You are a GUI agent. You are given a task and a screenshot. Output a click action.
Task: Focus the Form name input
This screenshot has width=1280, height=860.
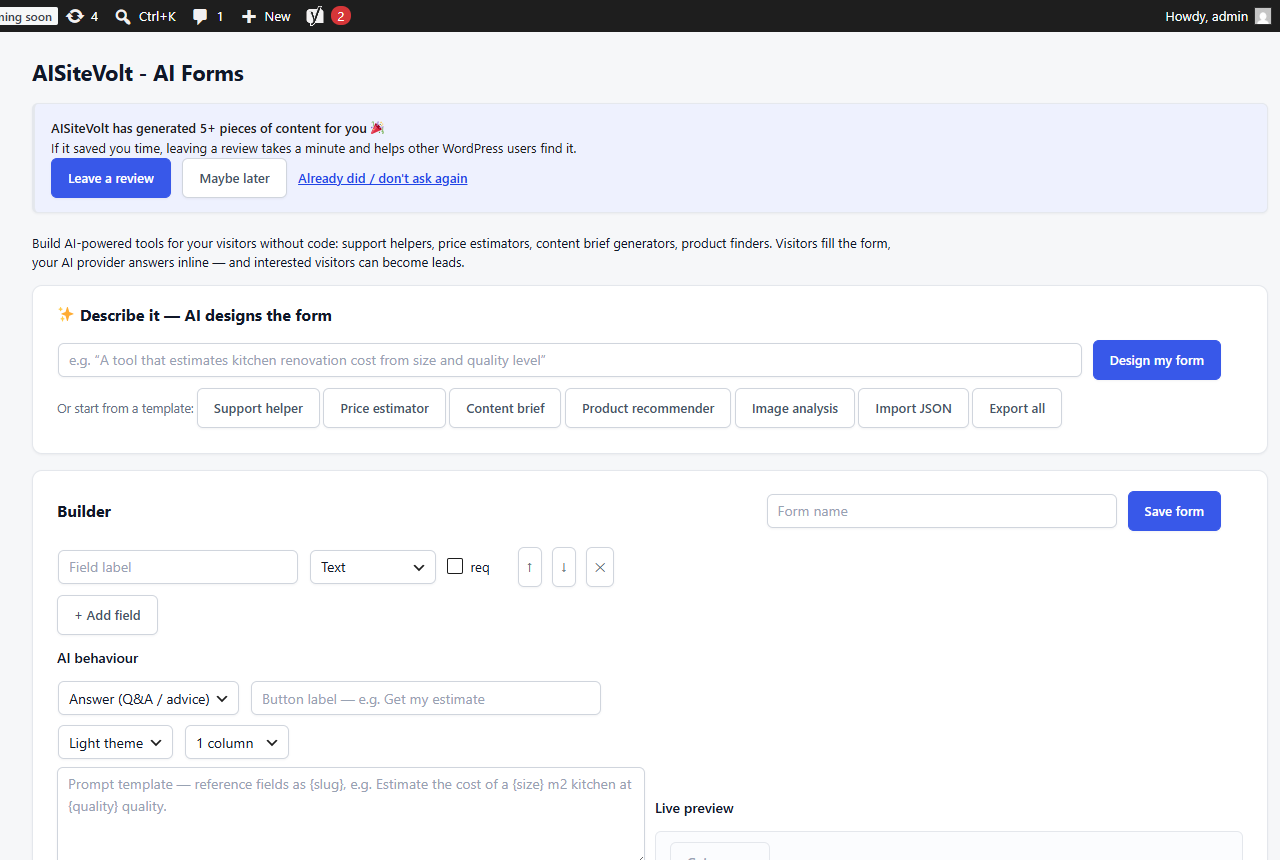942,511
